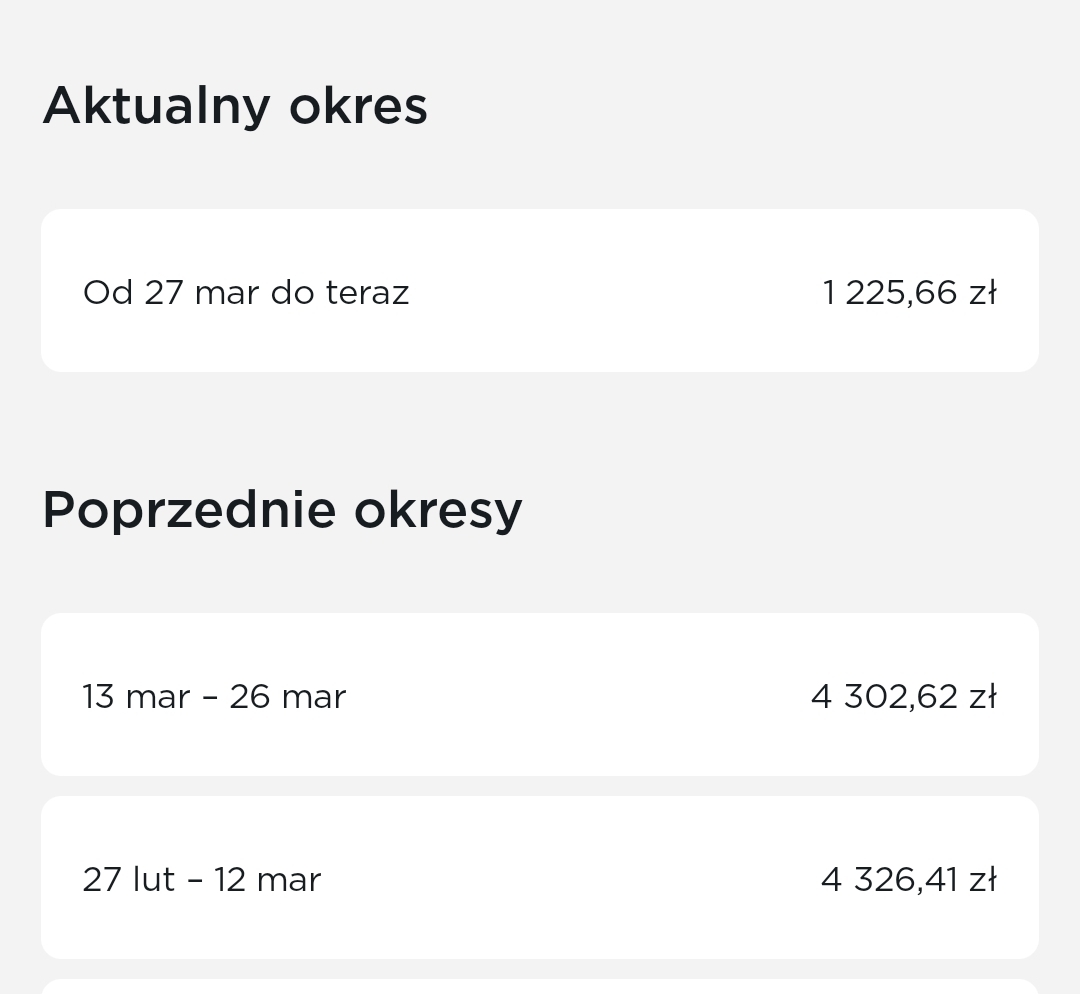Image resolution: width=1080 pixels, height=994 pixels.
Task: Open current period card via its blank middle
Action: click(x=610, y=291)
